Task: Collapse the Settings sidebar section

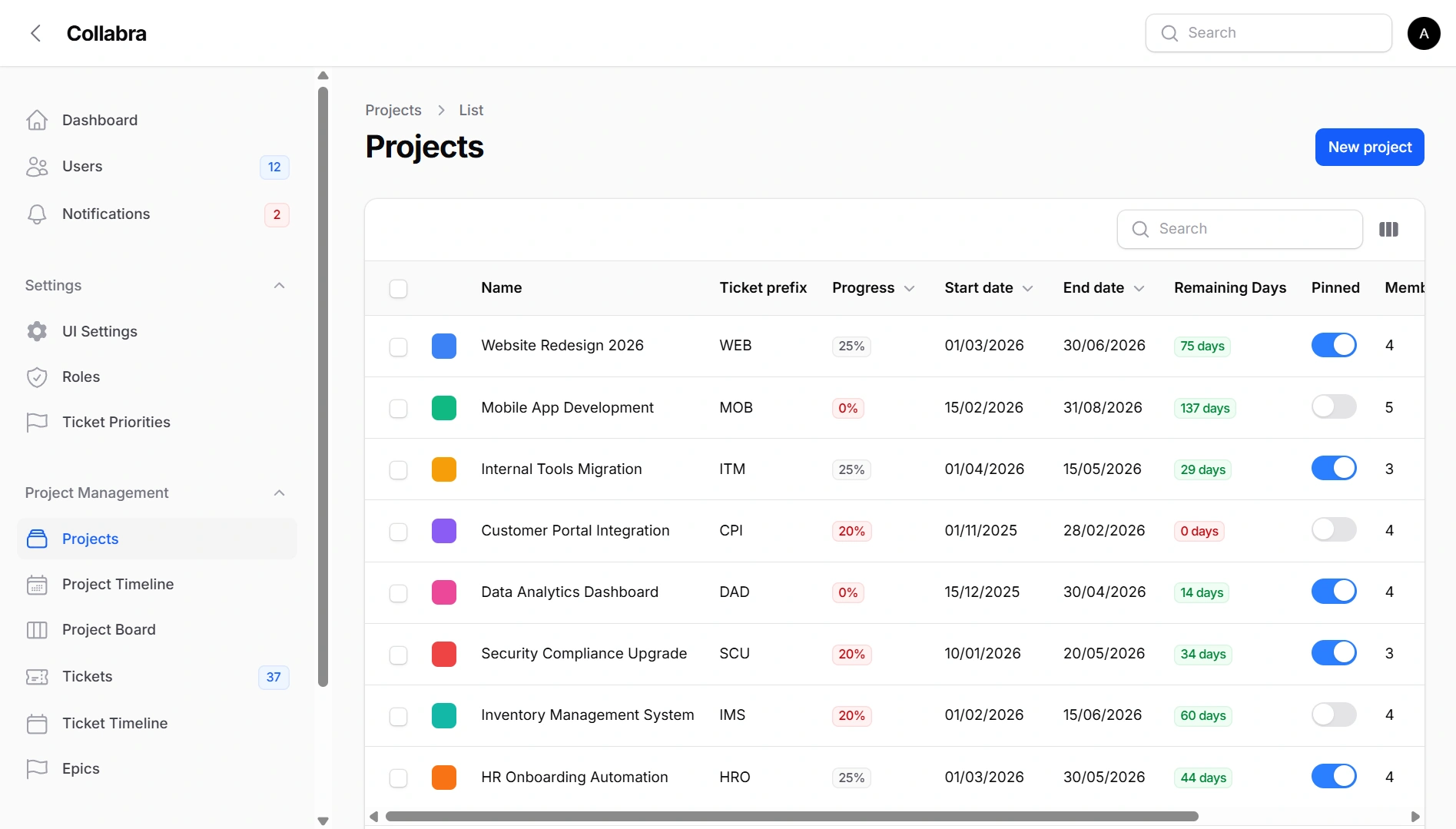Action: tap(280, 286)
